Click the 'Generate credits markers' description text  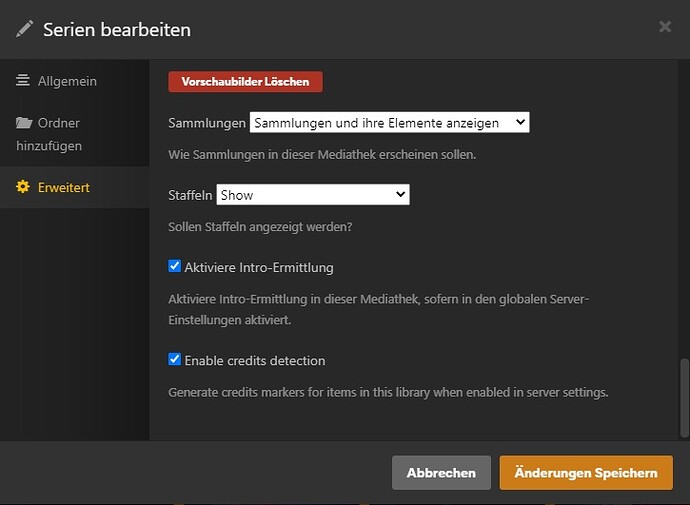[388, 392]
